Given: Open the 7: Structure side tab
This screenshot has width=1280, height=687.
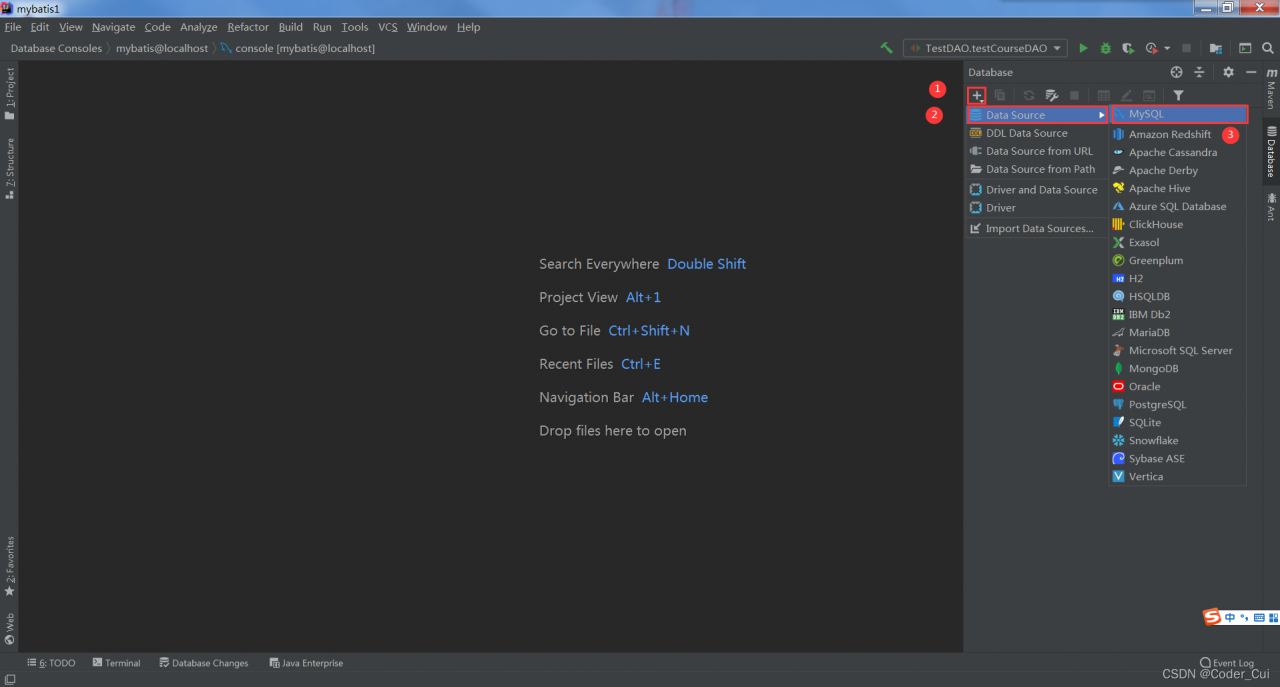Looking at the screenshot, I should click(10, 168).
